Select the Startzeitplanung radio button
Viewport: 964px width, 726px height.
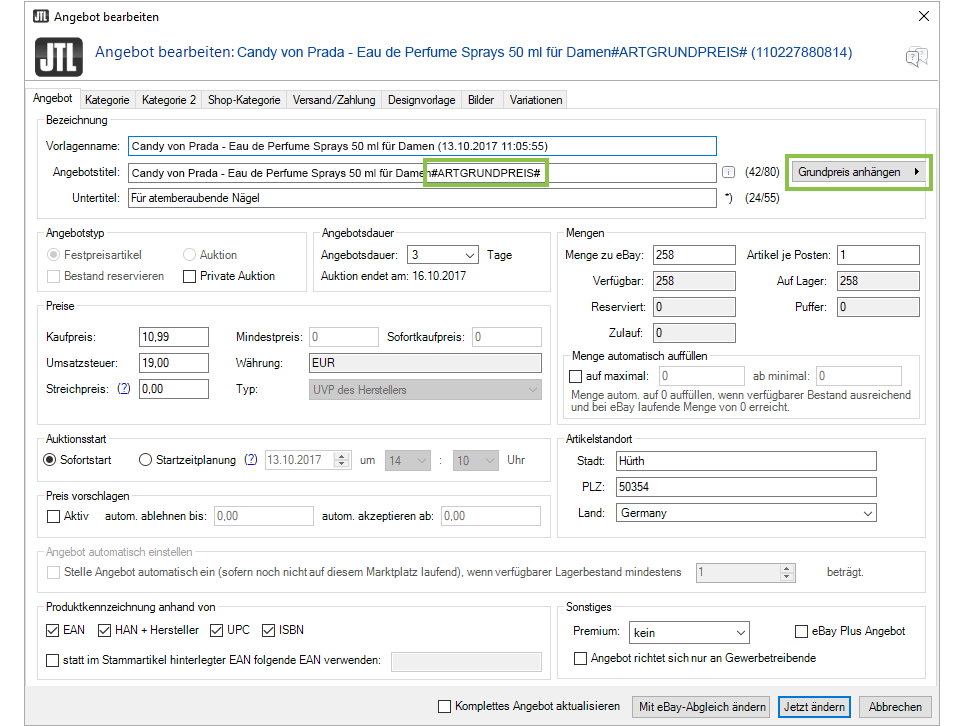click(x=146, y=460)
